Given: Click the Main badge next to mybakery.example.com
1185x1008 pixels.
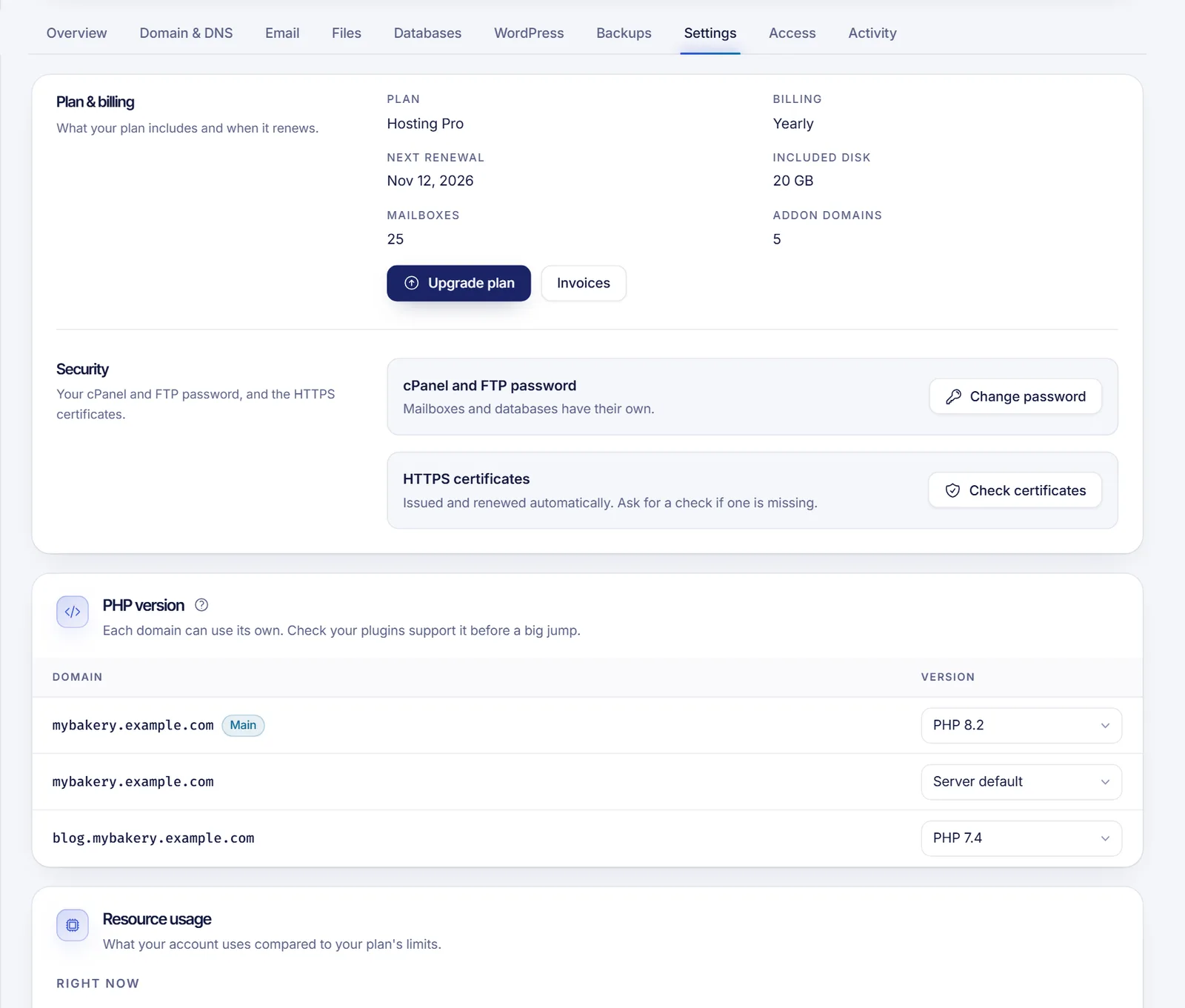Looking at the screenshot, I should click(x=243, y=725).
